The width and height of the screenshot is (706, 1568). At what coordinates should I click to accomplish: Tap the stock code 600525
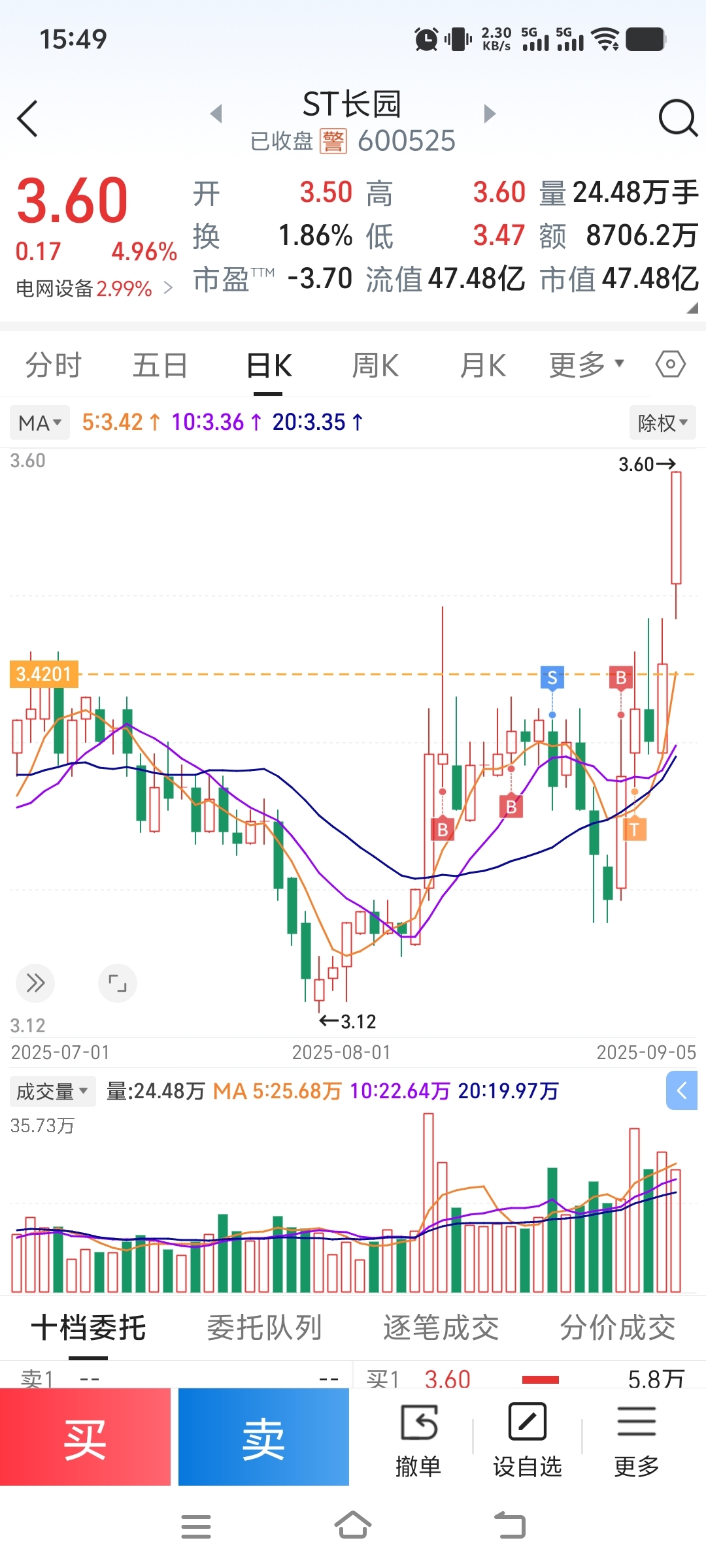click(x=406, y=141)
